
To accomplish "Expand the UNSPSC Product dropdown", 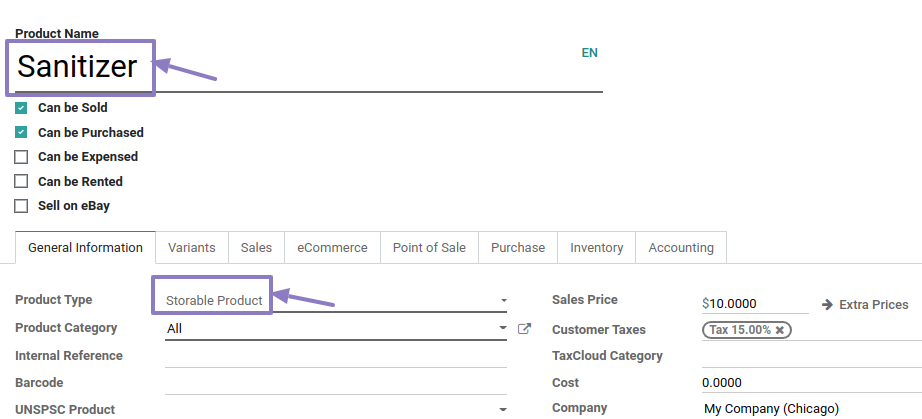I will pos(503,409).
